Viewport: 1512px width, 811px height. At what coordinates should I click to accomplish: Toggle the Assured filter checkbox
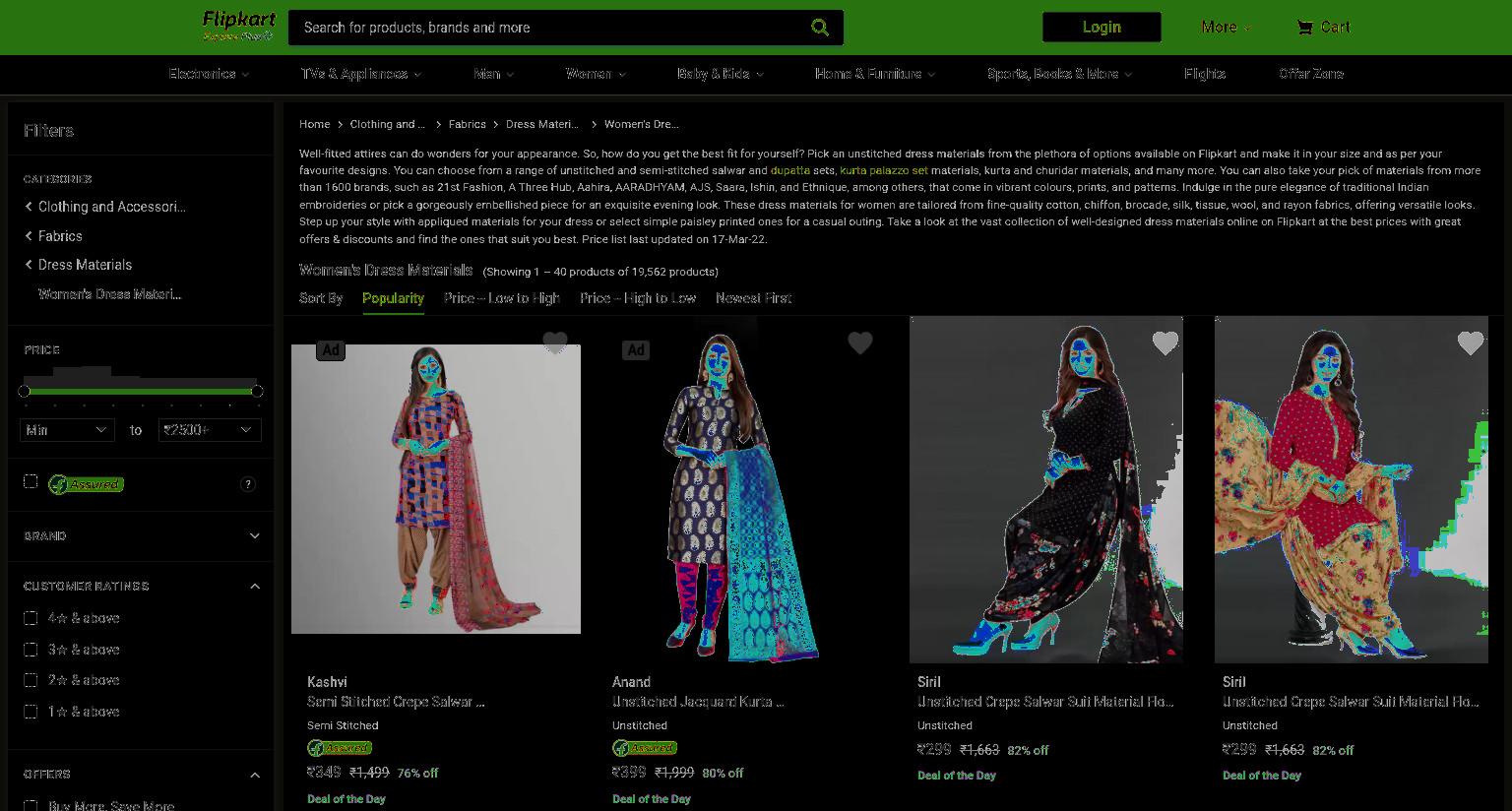tap(31, 481)
